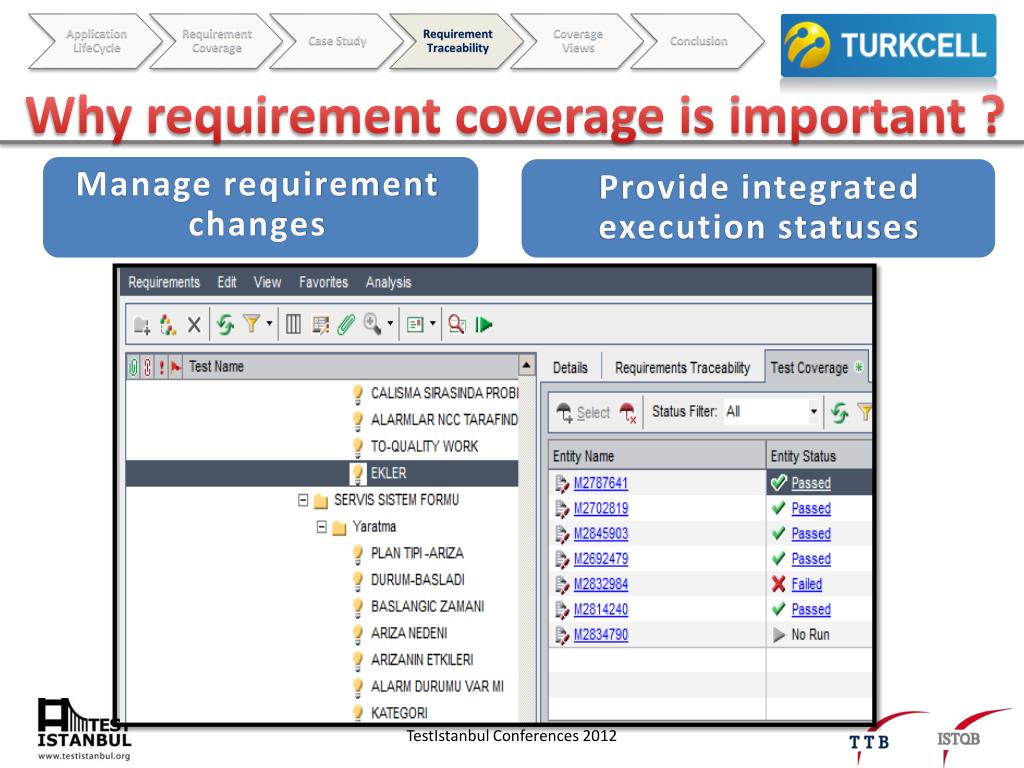Open the dropdown arrow beside the zoom icon
1024x768 pixels.
click(x=389, y=325)
